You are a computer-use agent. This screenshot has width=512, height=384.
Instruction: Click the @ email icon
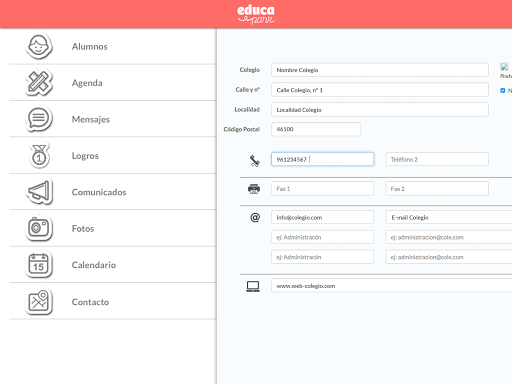[x=255, y=217]
